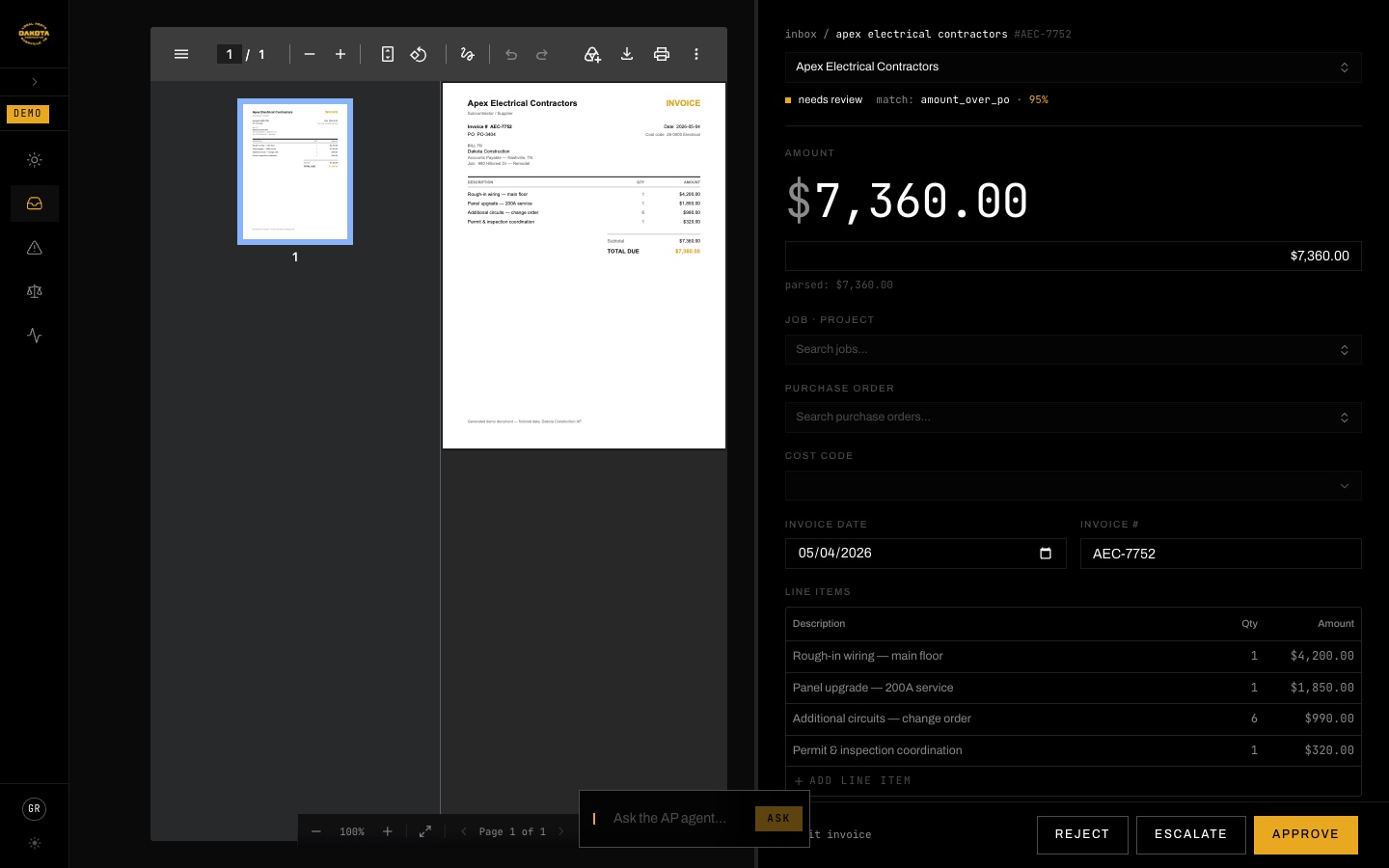Click the inbox breadcrumb link

(x=801, y=34)
